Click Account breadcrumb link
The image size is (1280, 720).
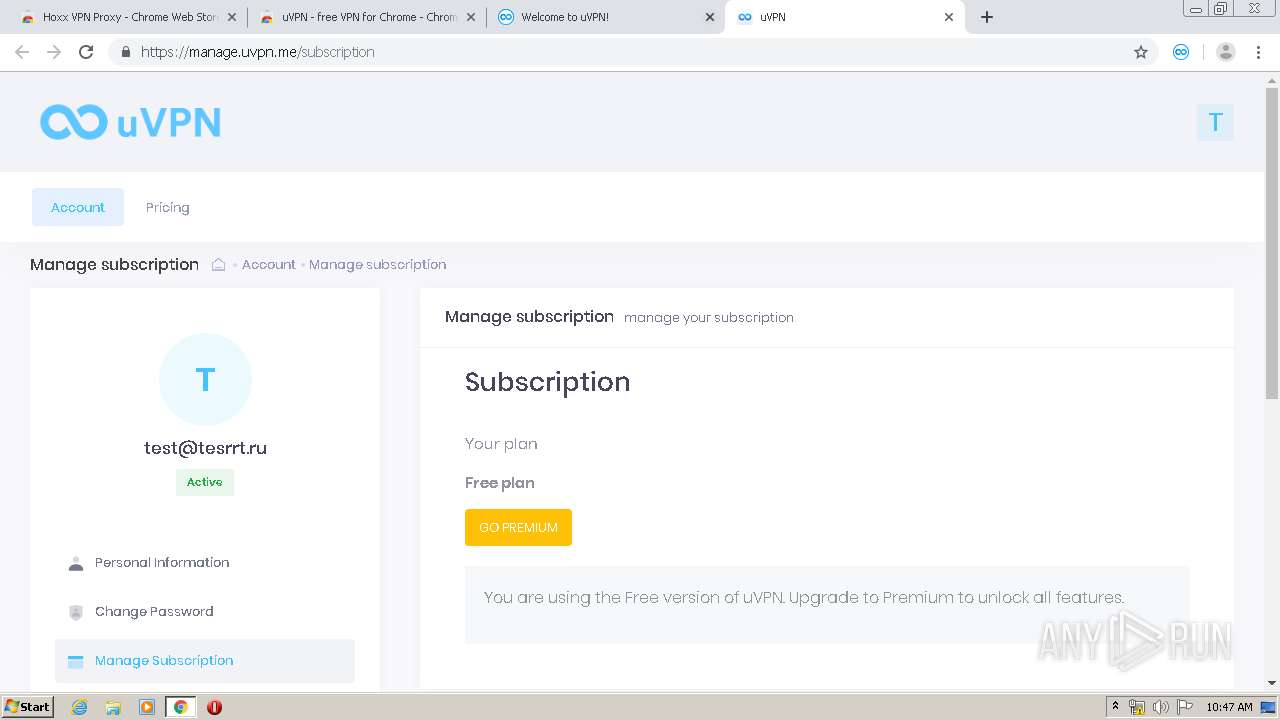click(269, 264)
